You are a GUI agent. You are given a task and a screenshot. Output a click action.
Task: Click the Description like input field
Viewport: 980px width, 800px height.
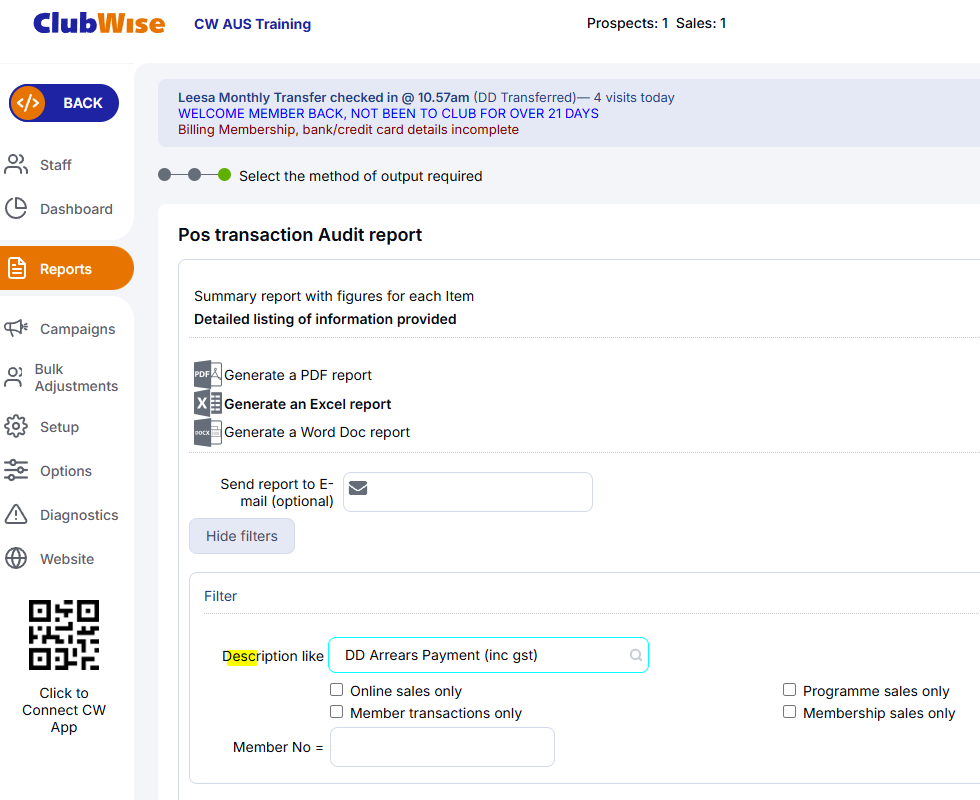[488, 655]
